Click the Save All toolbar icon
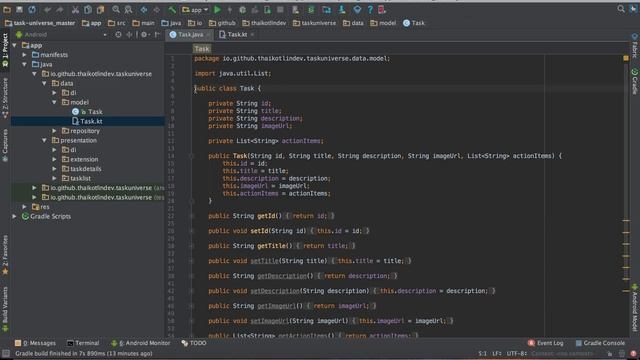 (19, 9)
